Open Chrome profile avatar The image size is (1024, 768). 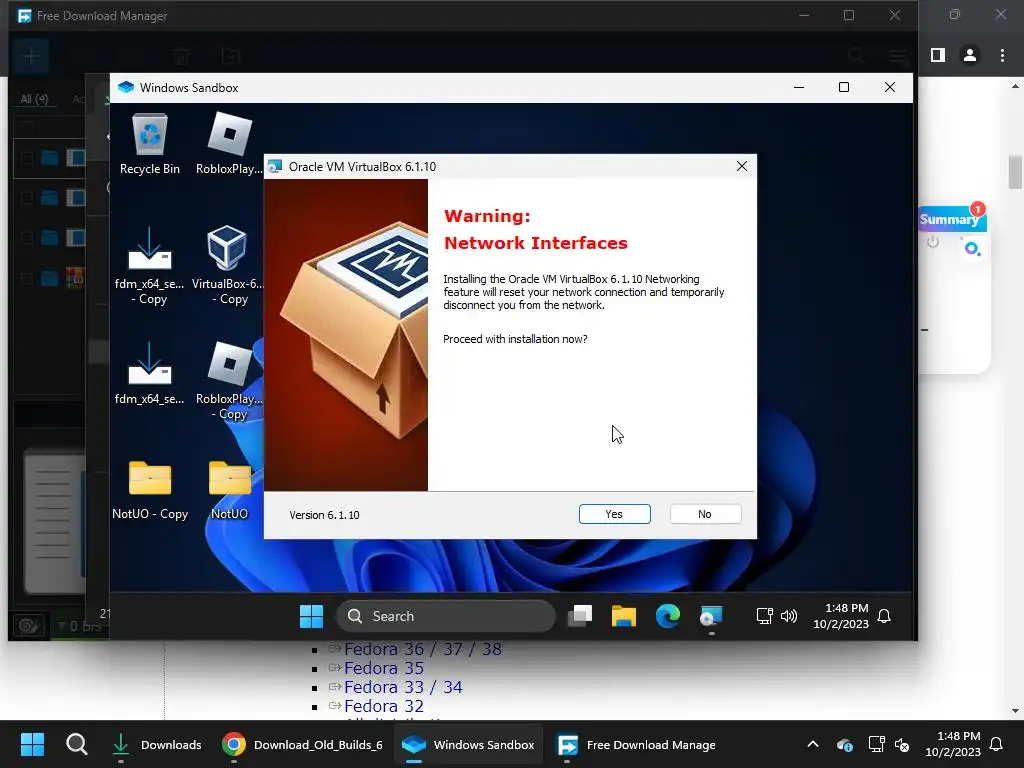point(970,56)
